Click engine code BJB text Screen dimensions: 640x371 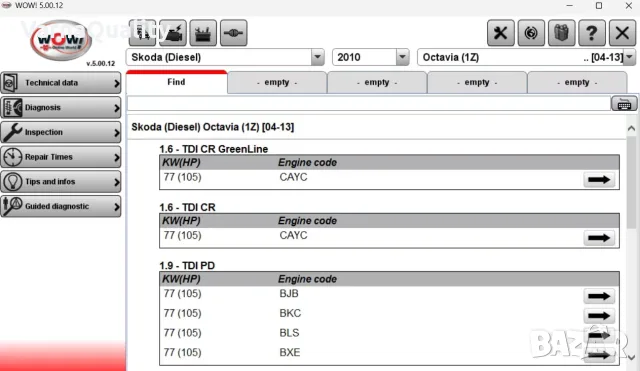pyautogui.click(x=289, y=293)
